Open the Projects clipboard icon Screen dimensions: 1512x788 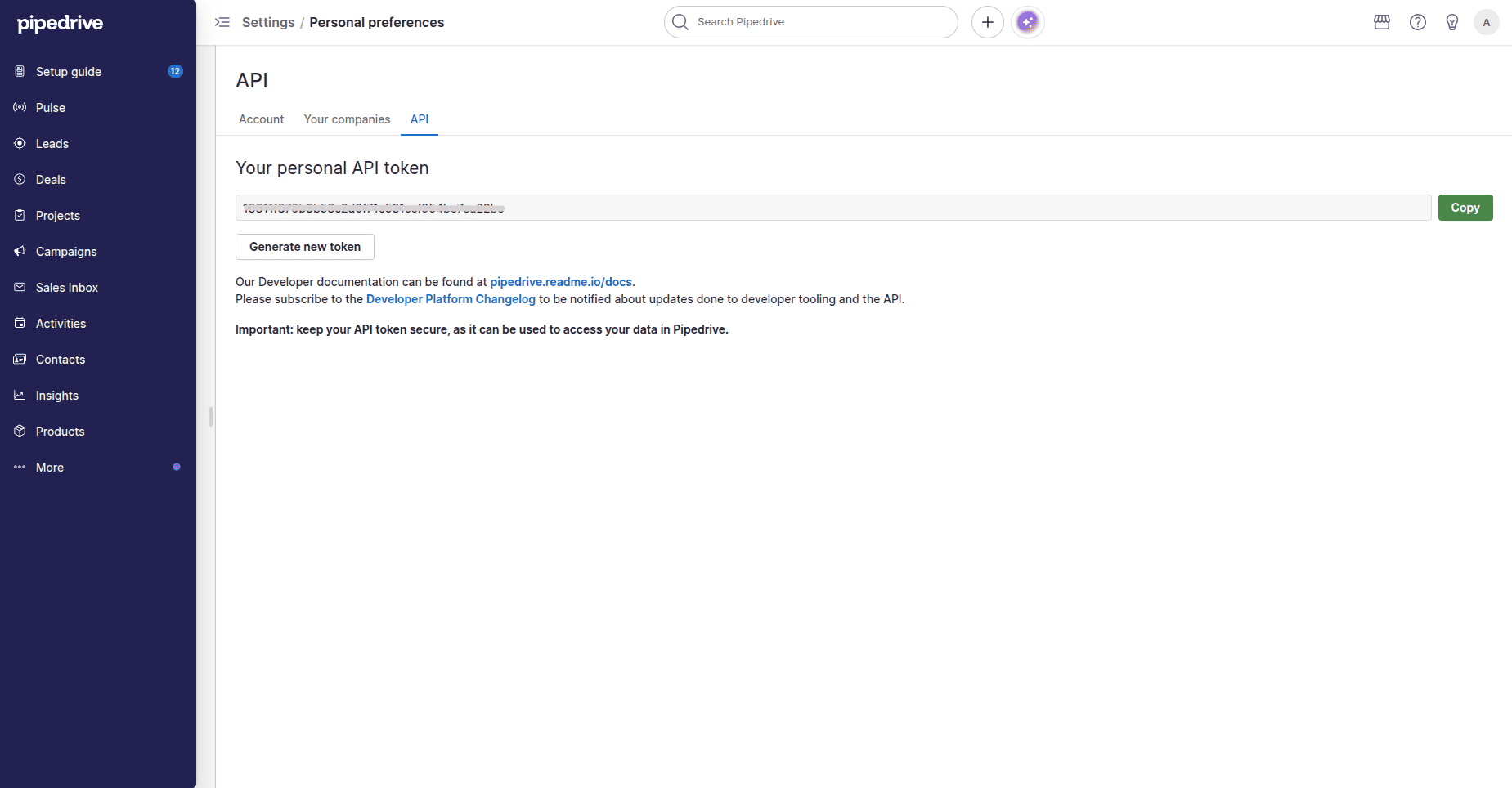click(20, 215)
